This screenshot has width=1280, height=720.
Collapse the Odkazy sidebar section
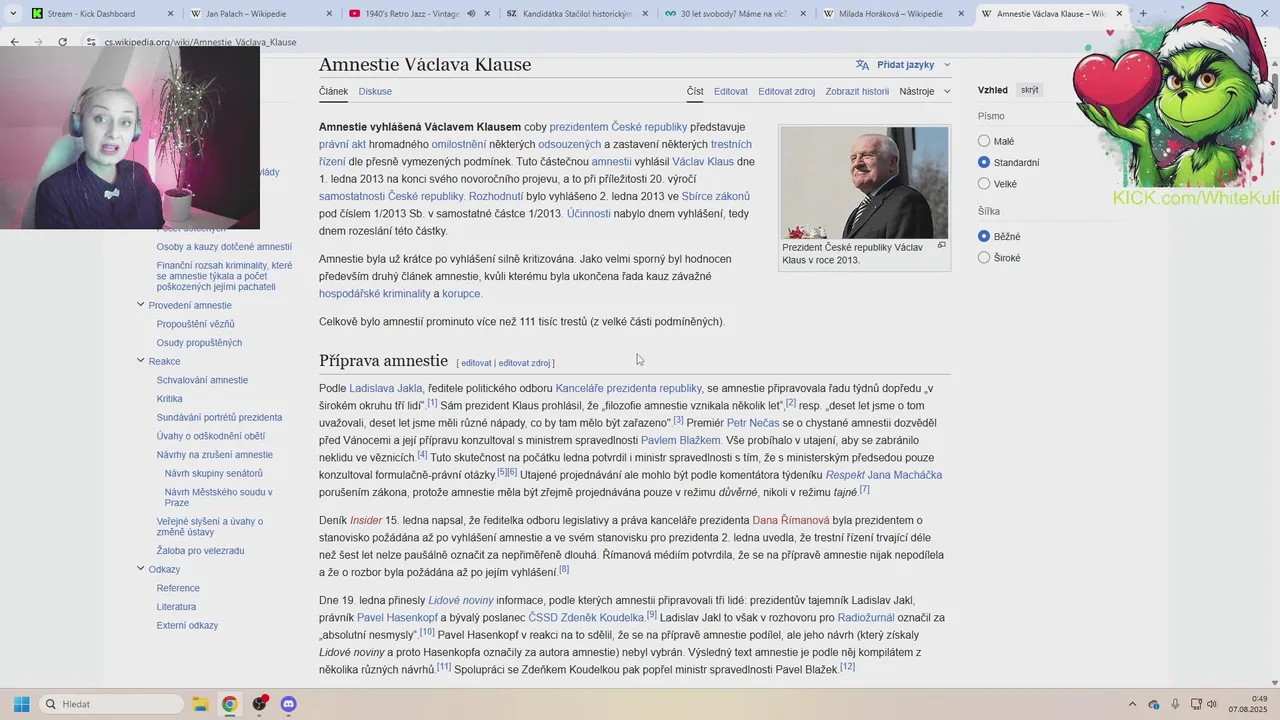141,569
